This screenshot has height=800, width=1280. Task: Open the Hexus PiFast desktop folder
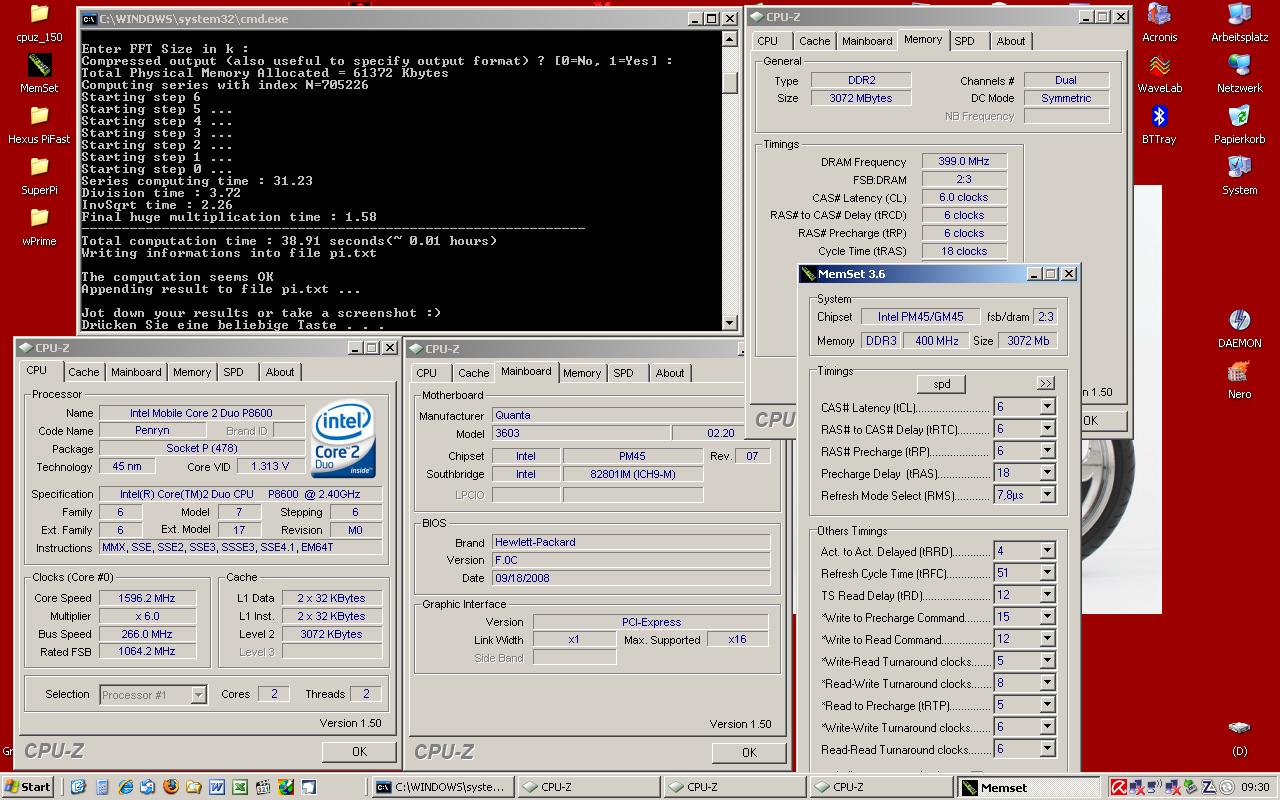click(x=39, y=125)
